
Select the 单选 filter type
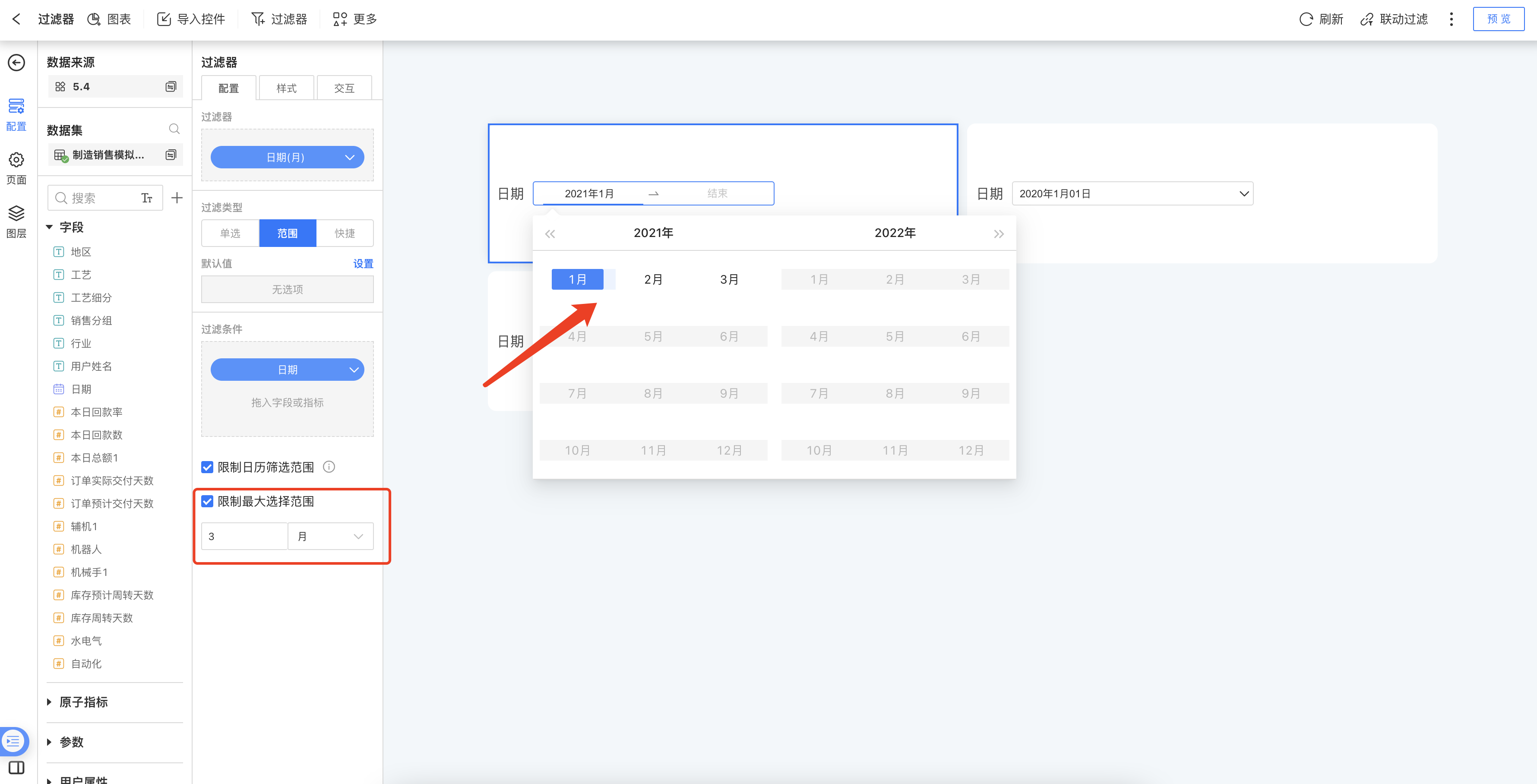[x=230, y=233]
